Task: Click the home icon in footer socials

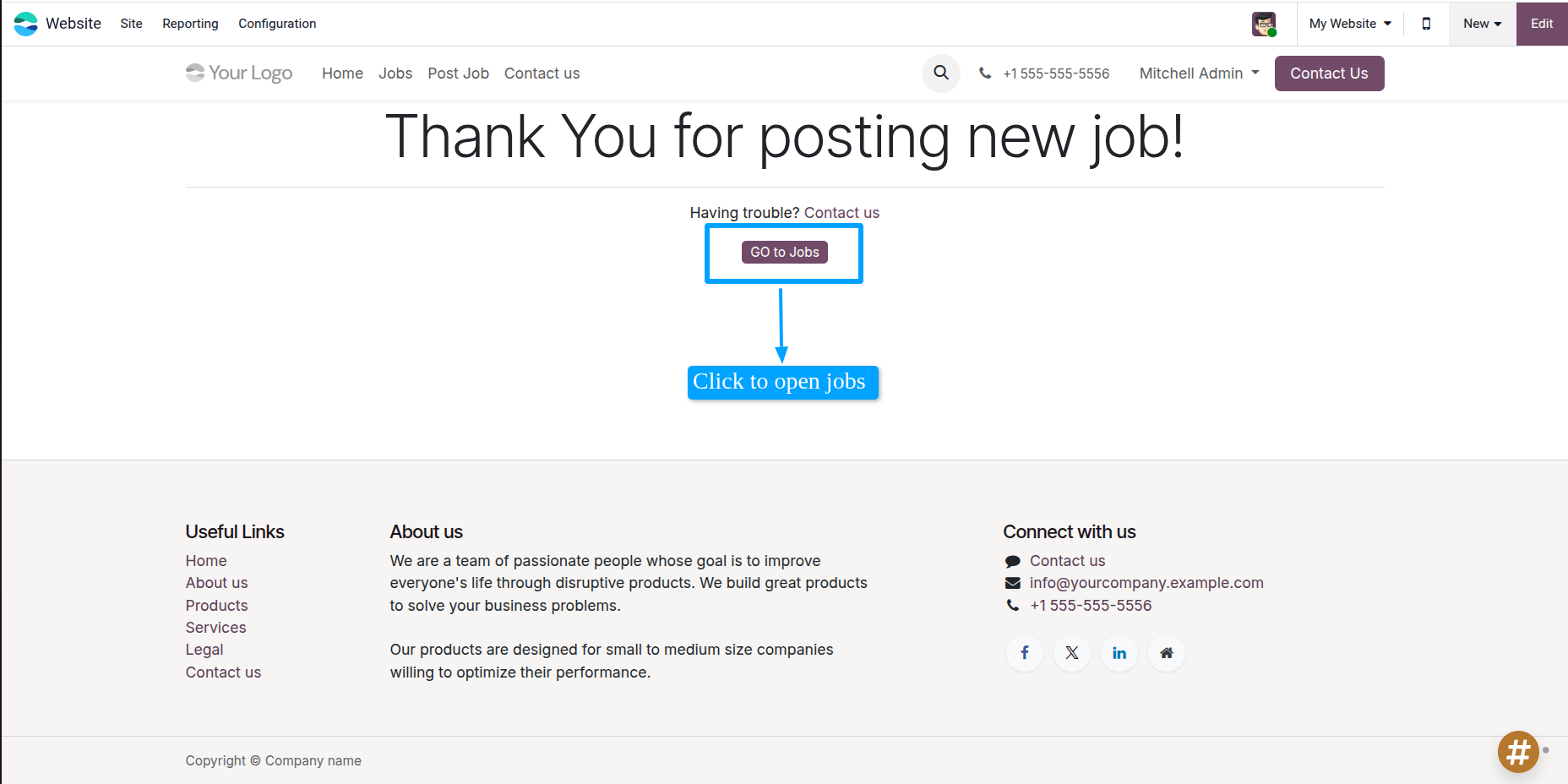Action: coord(1167,653)
